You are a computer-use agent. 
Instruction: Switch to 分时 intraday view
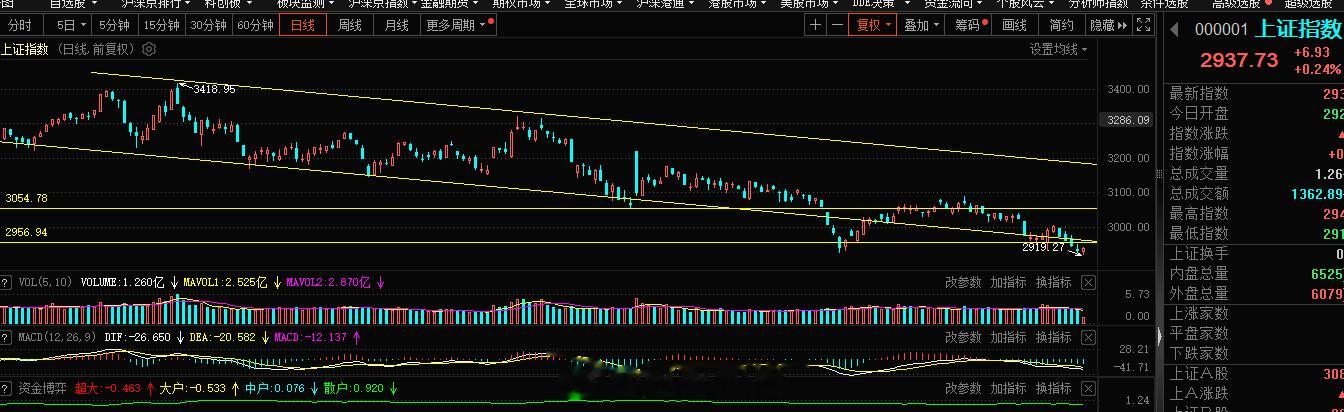(19, 25)
